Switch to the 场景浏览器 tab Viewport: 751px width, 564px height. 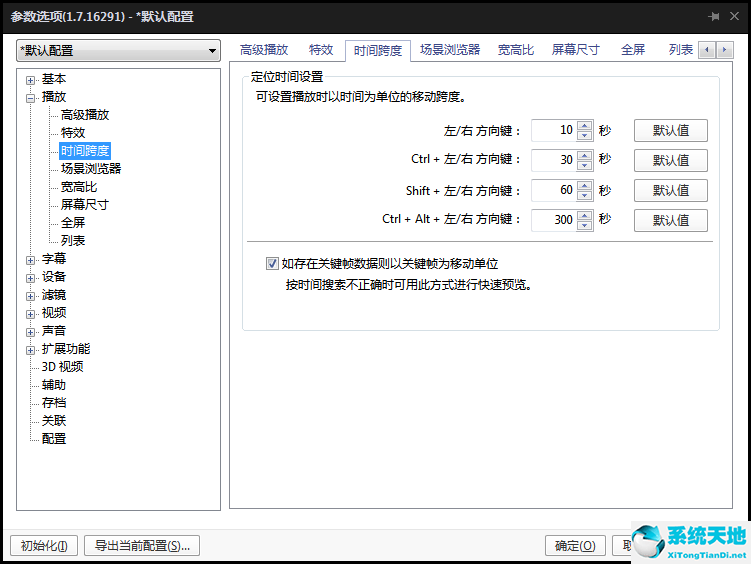pos(449,50)
